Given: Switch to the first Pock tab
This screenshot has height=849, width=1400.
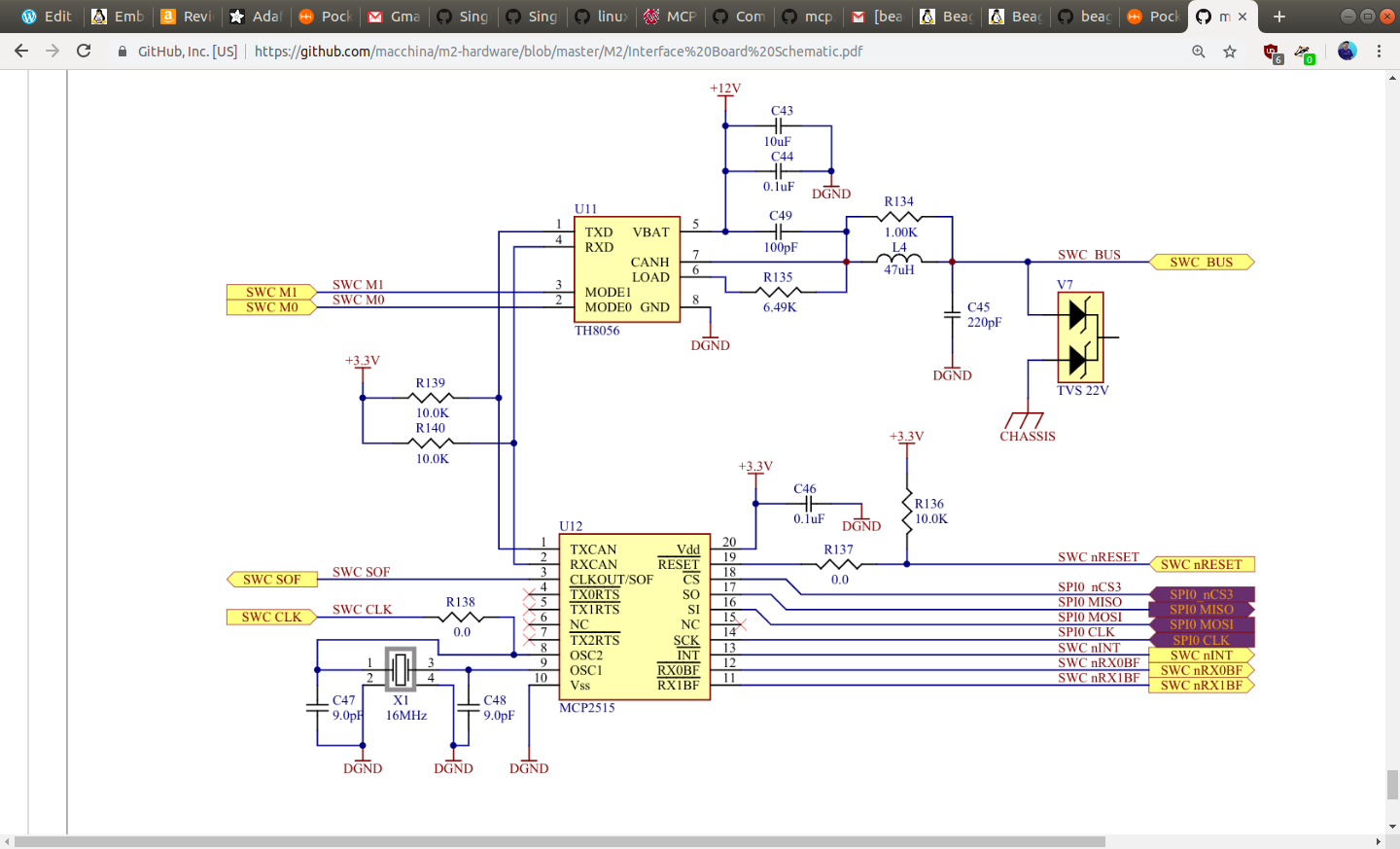Looking at the screenshot, I should [325, 17].
